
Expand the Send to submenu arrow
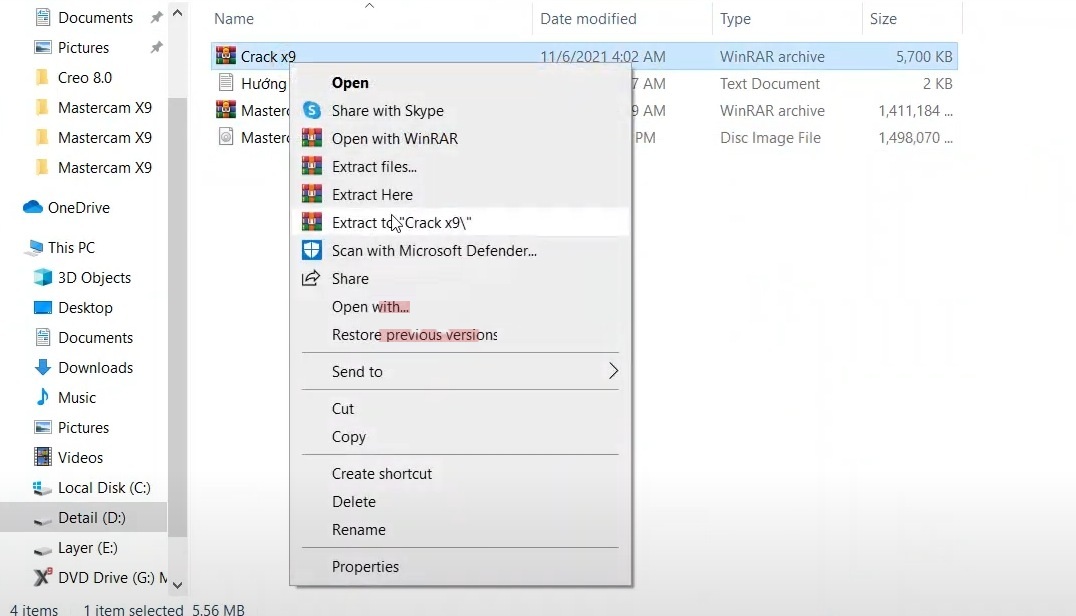tap(613, 371)
